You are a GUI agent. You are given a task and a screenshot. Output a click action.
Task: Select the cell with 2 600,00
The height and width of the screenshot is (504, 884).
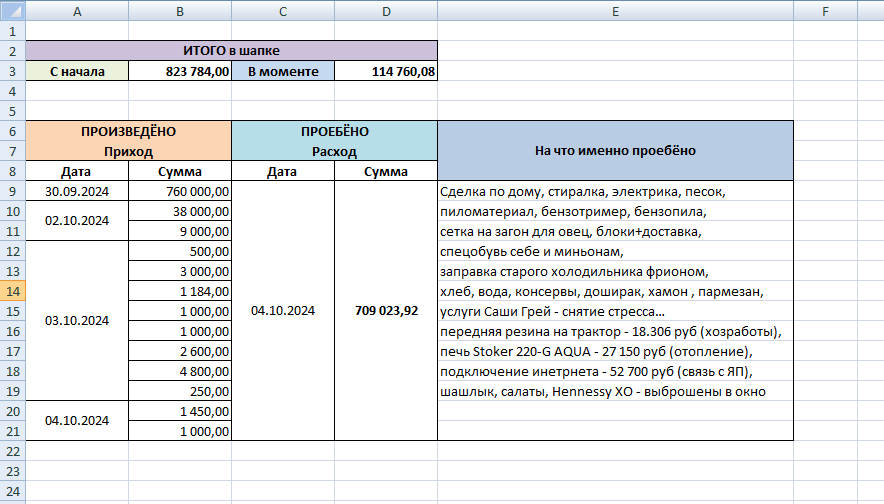(x=180, y=351)
